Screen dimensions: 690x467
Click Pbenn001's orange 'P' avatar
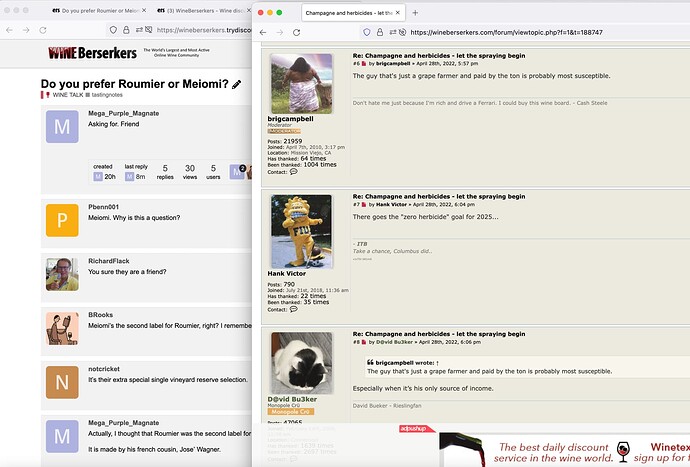(x=62, y=220)
